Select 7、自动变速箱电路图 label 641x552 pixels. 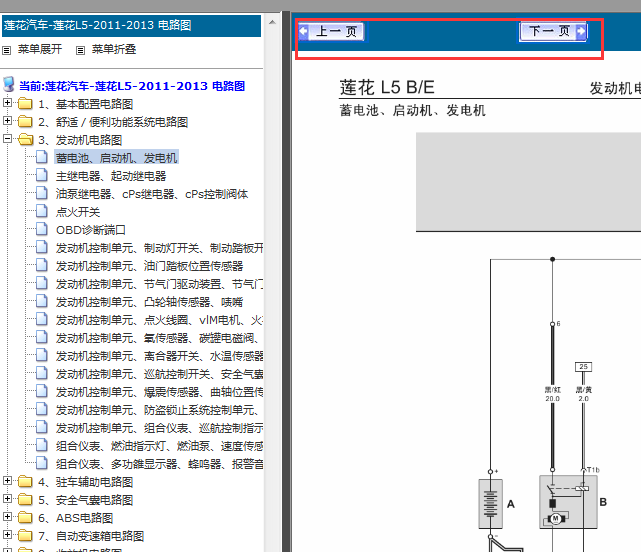pyautogui.click(x=91, y=536)
